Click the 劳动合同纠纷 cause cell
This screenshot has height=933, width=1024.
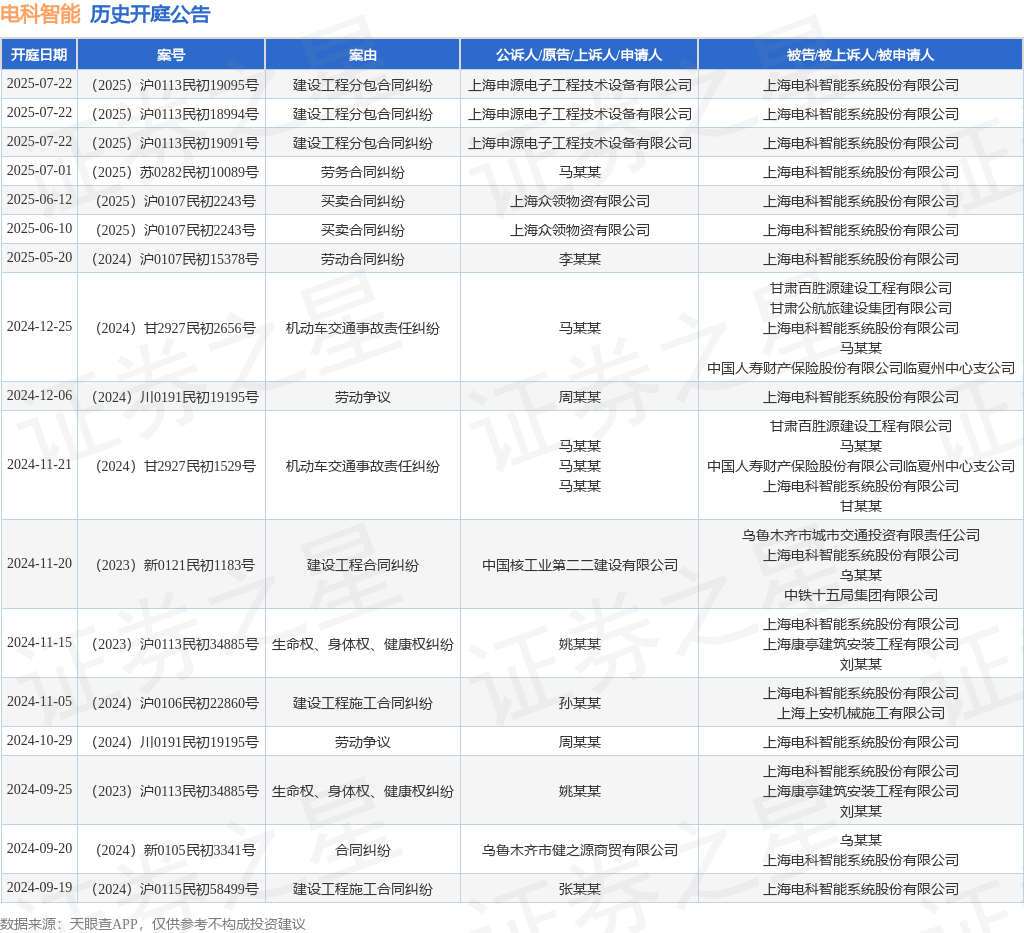pos(362,259)
